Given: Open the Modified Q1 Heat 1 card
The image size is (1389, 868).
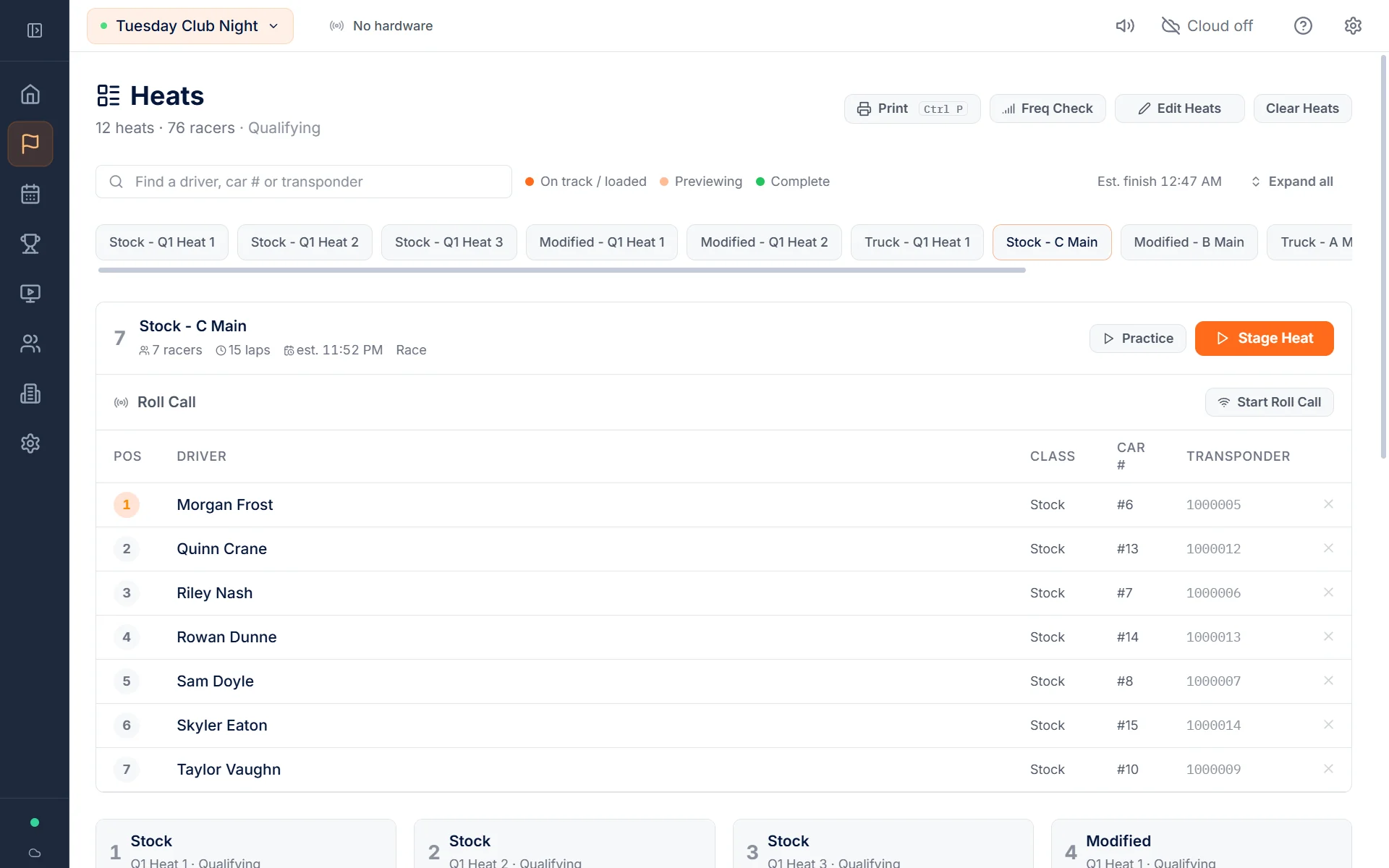Looking at the screenshot, I should 1201,843.
